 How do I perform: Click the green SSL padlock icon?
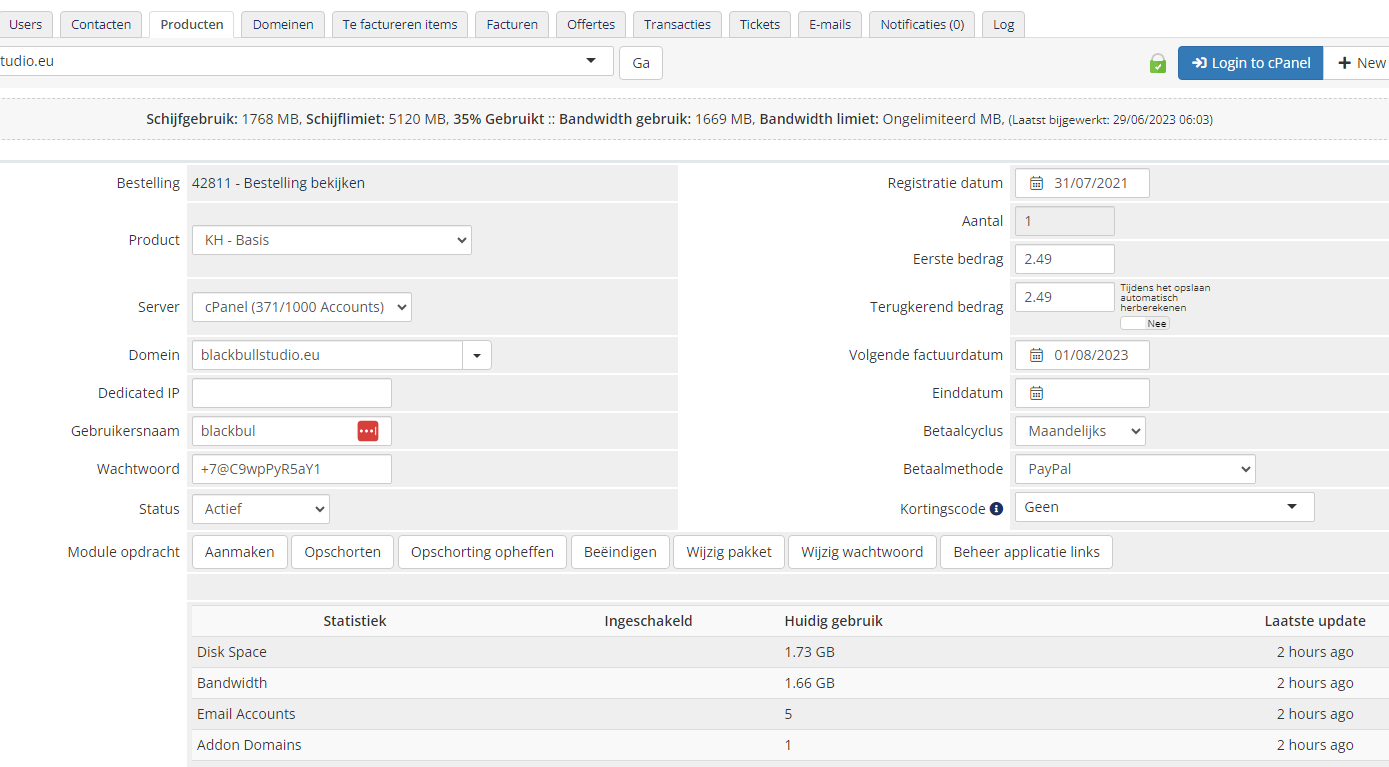click(1157, 64)
